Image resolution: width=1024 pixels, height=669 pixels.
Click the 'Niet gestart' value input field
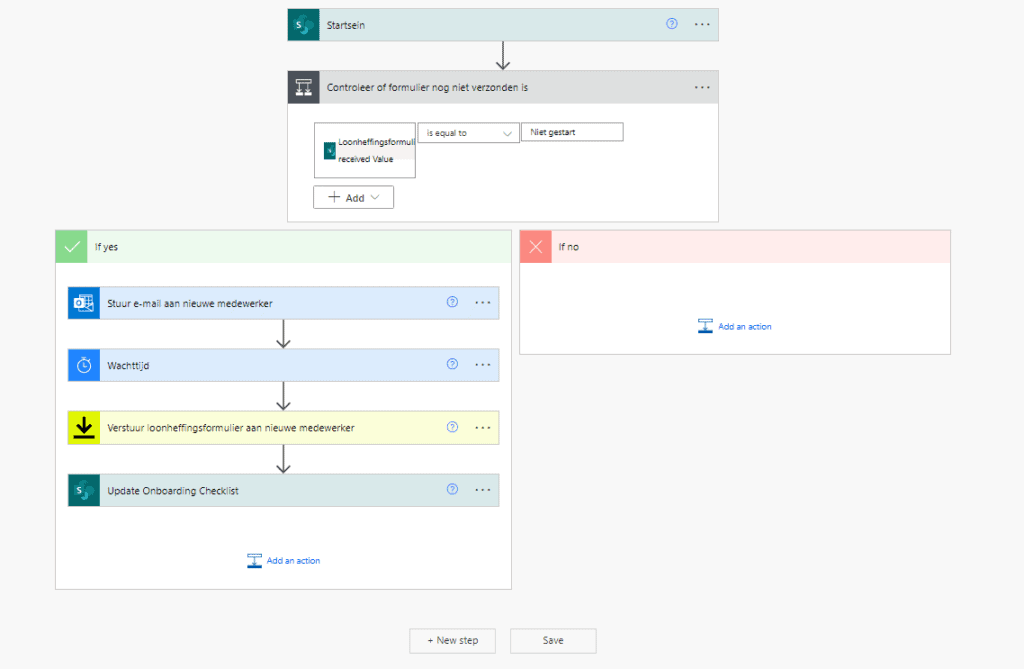click(x=578, y=132)
